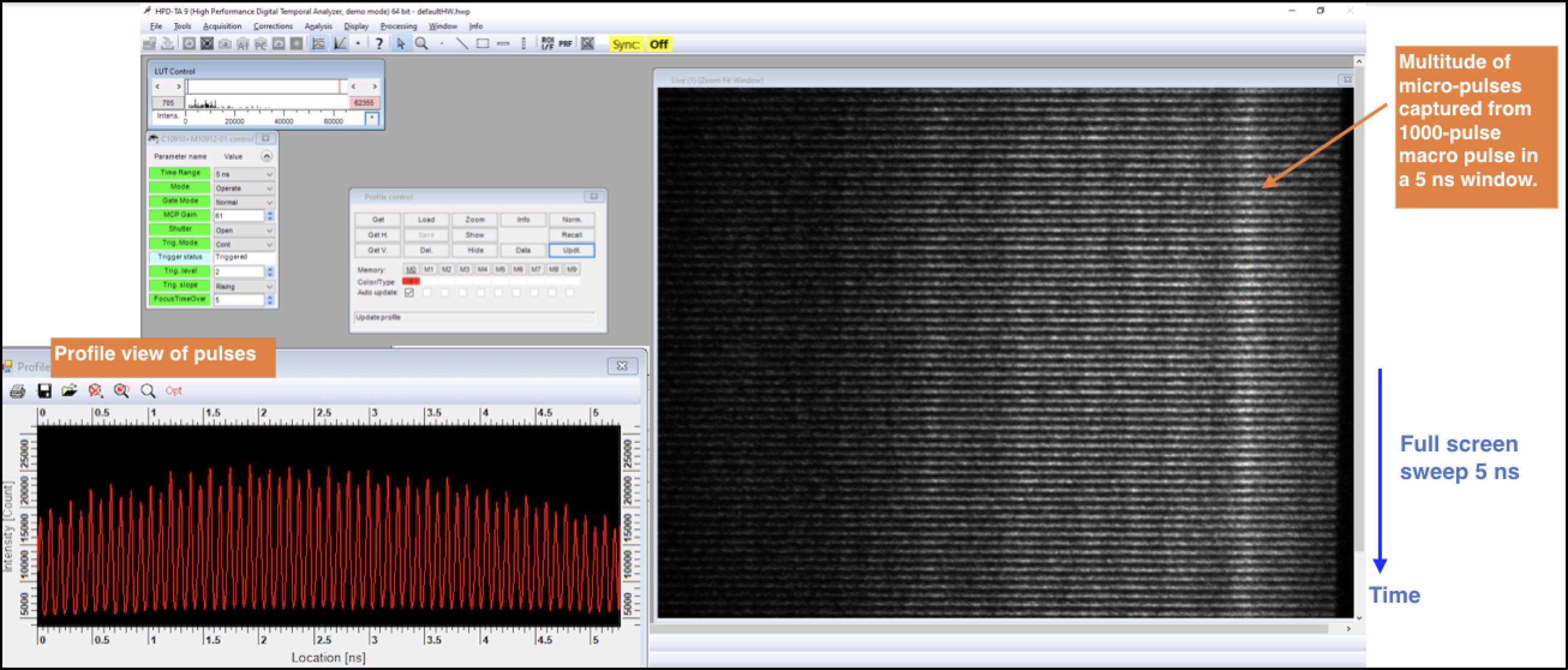Print the profile with printer icon

click(x=17, y=391)
